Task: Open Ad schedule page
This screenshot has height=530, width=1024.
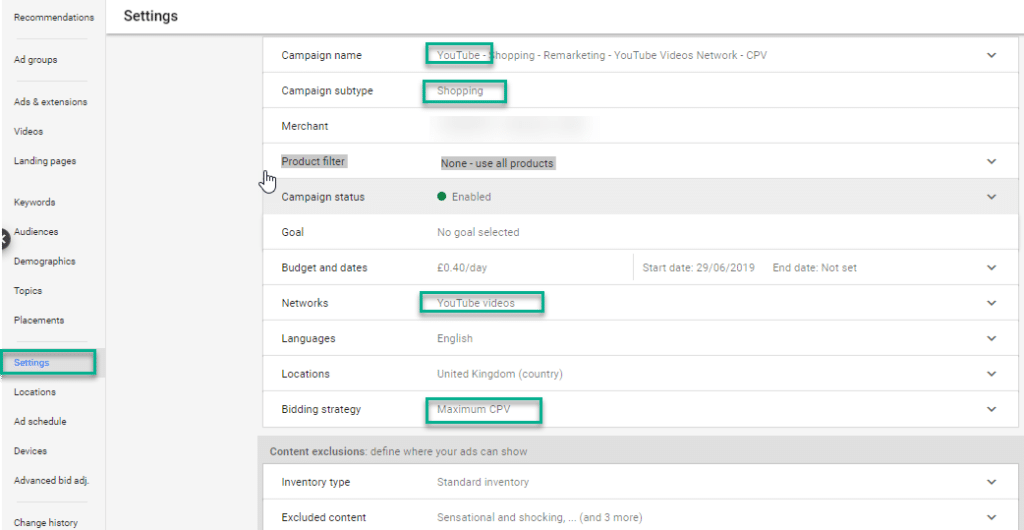Action: point(40,422)
